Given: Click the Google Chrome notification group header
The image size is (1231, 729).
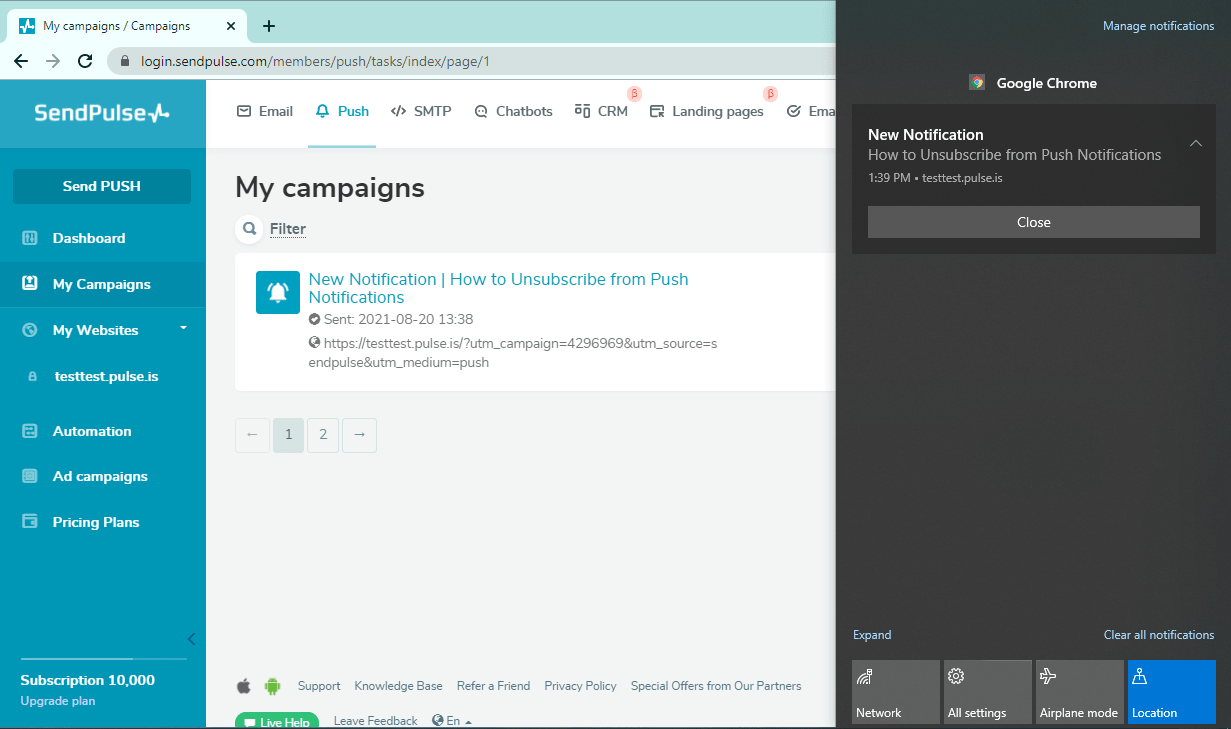Looking at the screenshot, I should point(1033,83).
